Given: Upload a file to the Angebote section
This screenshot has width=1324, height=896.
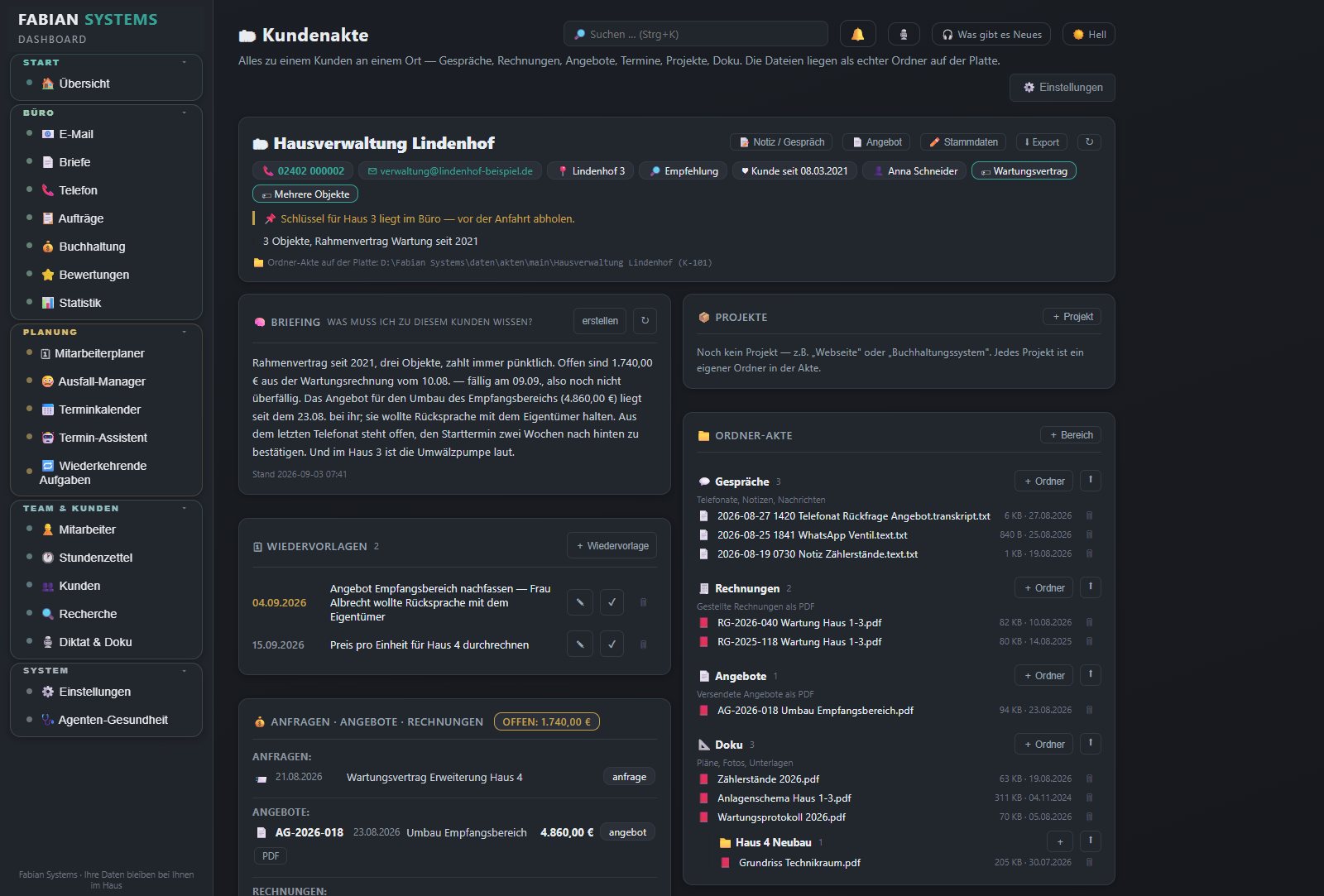Looking at the screenshot, I should pyautogui.click(x=1091, y=675).
